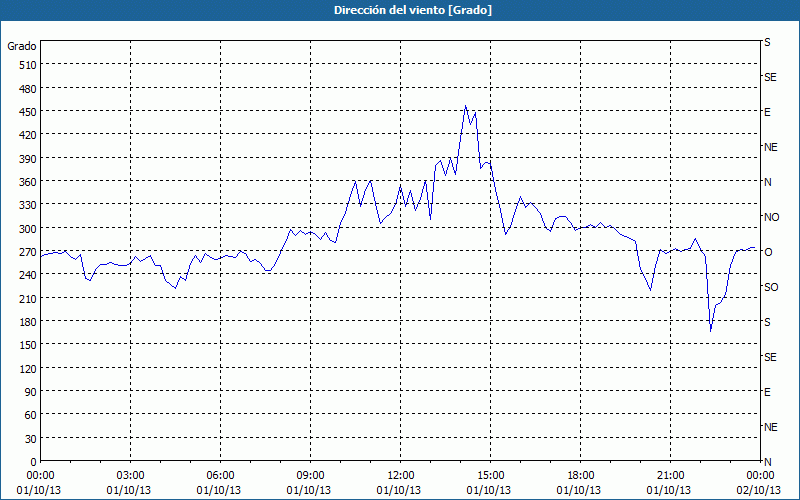Screen dimensions: 800x500
Task: Click the 00:00 label above date 01/10/13
Action: (x=40, y=476)
